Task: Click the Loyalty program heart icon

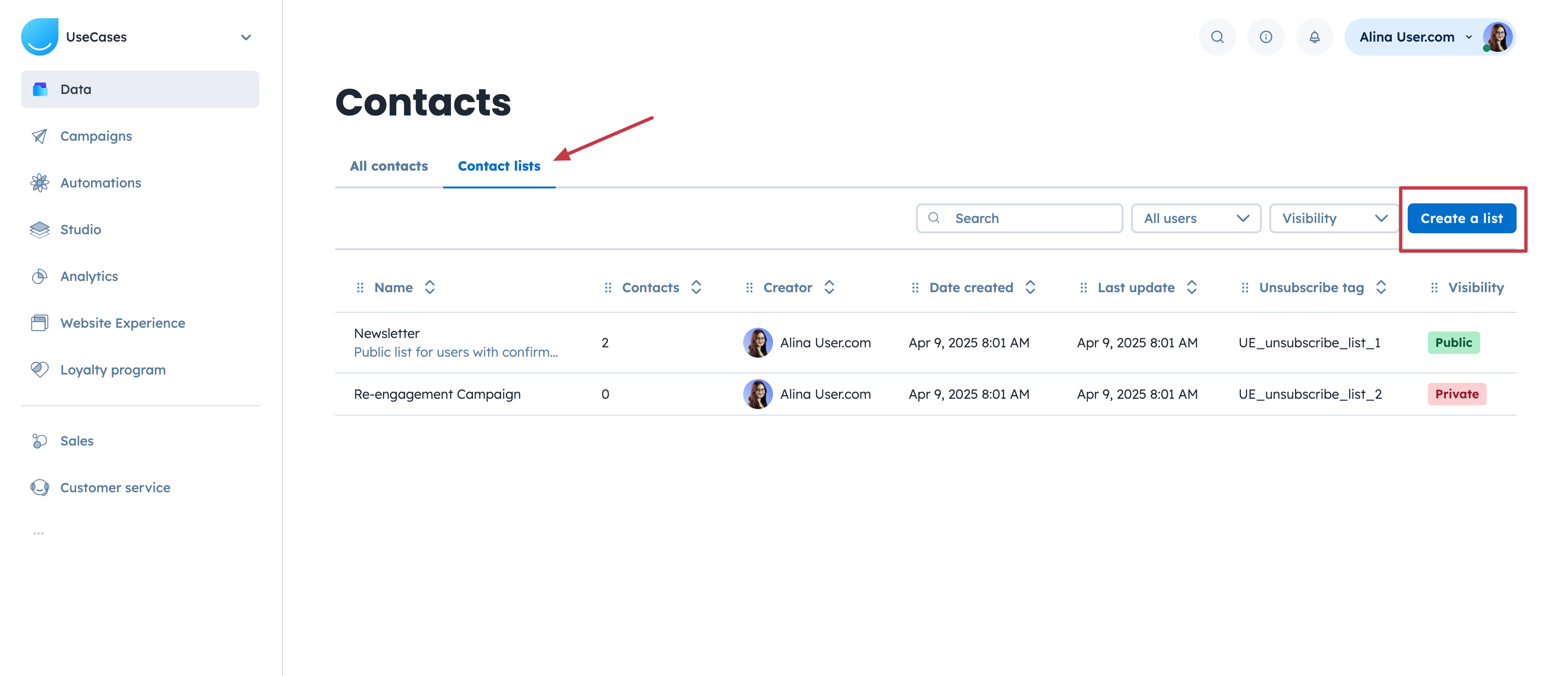Action: 40,370
